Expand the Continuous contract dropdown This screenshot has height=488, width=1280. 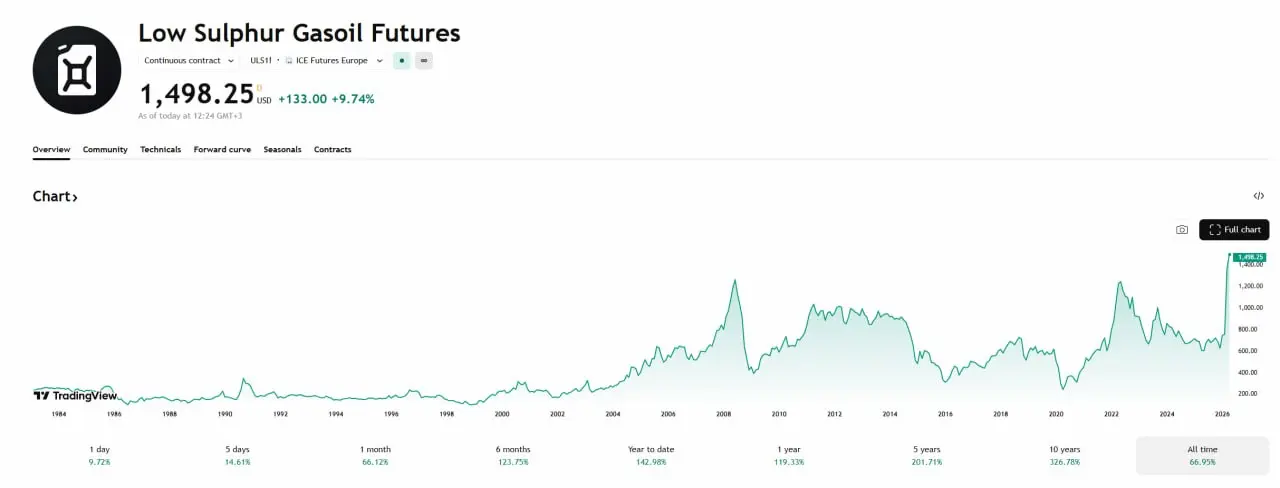(x=189, y=61)
